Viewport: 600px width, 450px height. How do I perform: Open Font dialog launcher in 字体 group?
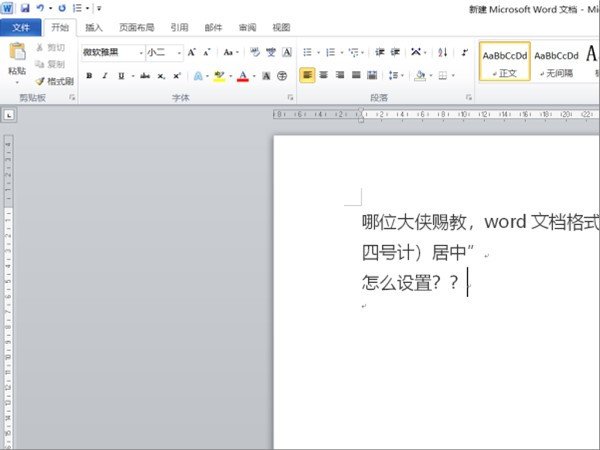click(x=290, y=98)
